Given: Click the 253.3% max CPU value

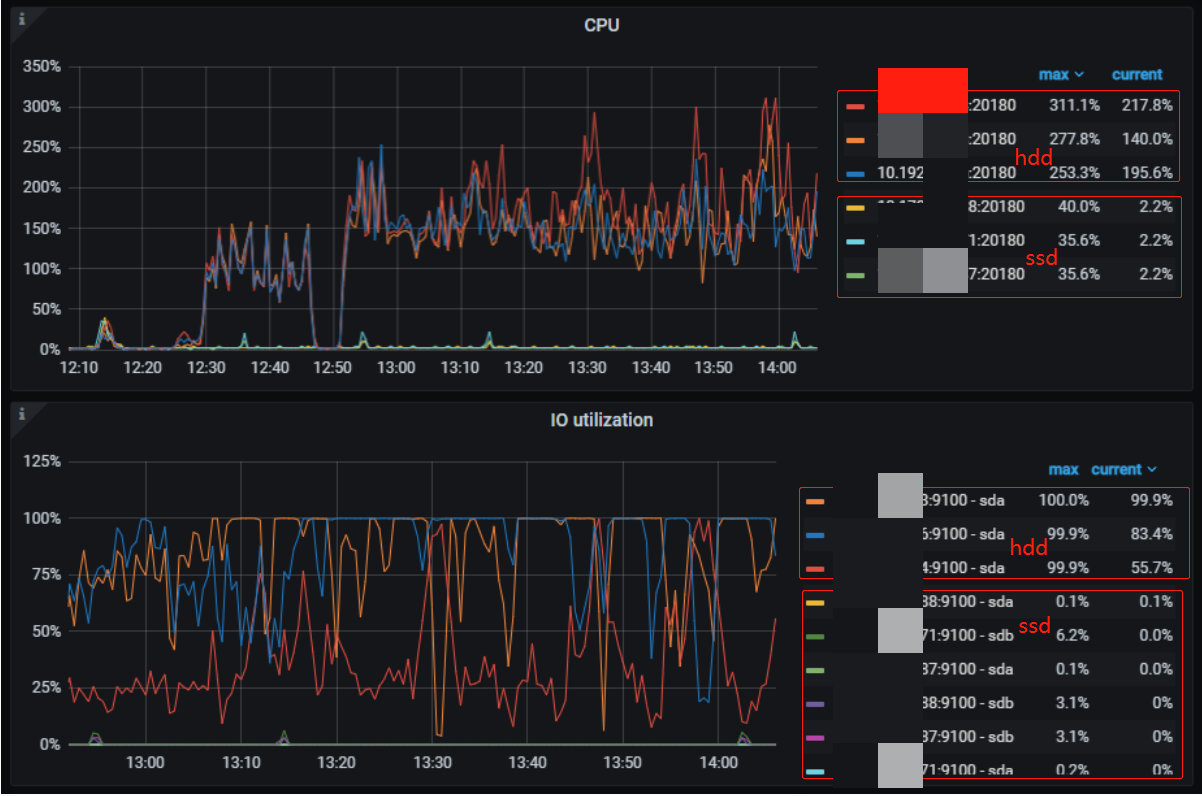Looking at the screenshot, I should [x=1074, y=173].
